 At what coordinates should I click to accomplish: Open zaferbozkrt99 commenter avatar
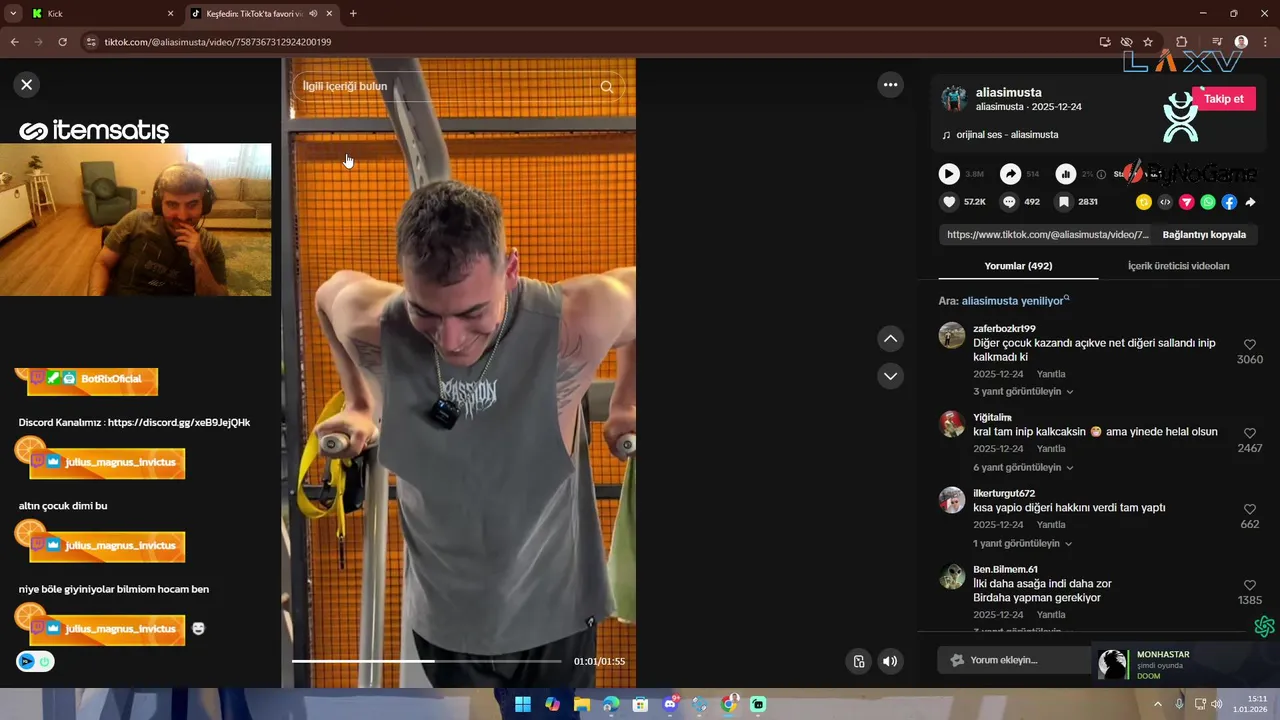(x=952, y=335)
